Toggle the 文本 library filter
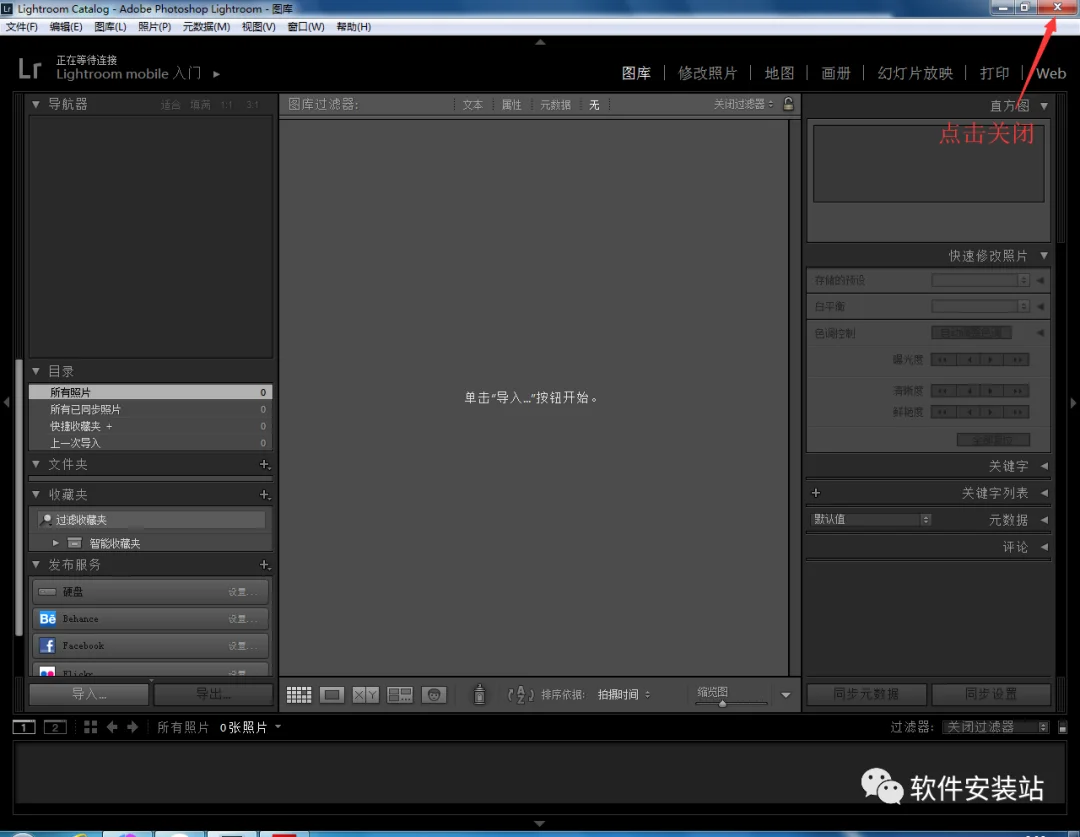The height and width of the screenshot is (837, 1080). click(x=472, y=105)
